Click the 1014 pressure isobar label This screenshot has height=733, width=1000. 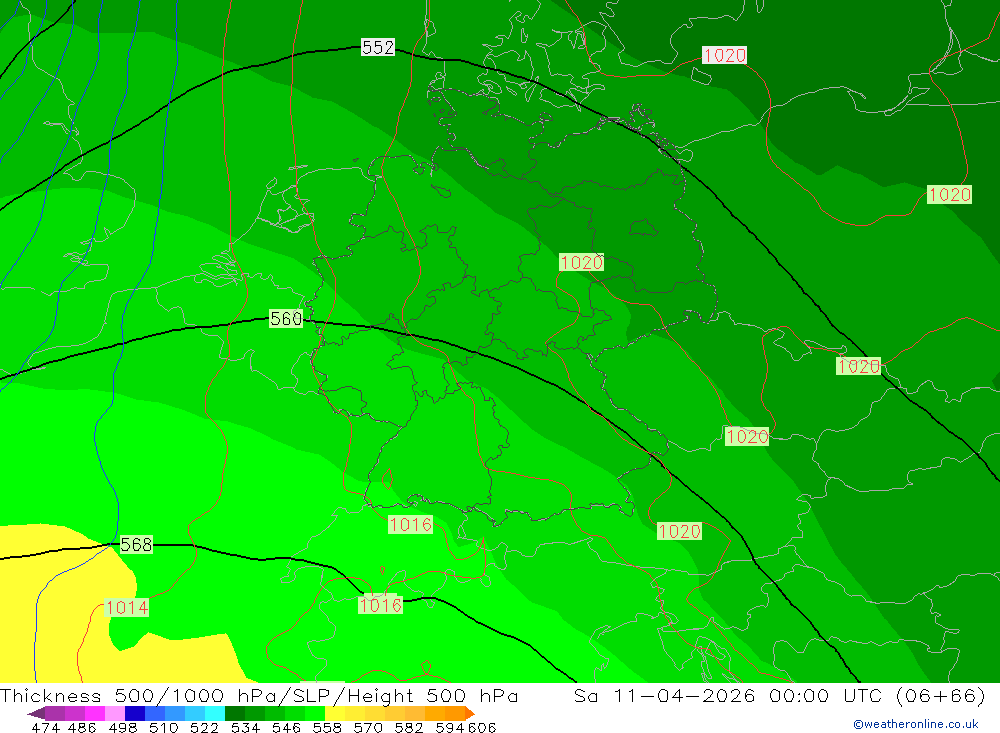pos(126,607)
